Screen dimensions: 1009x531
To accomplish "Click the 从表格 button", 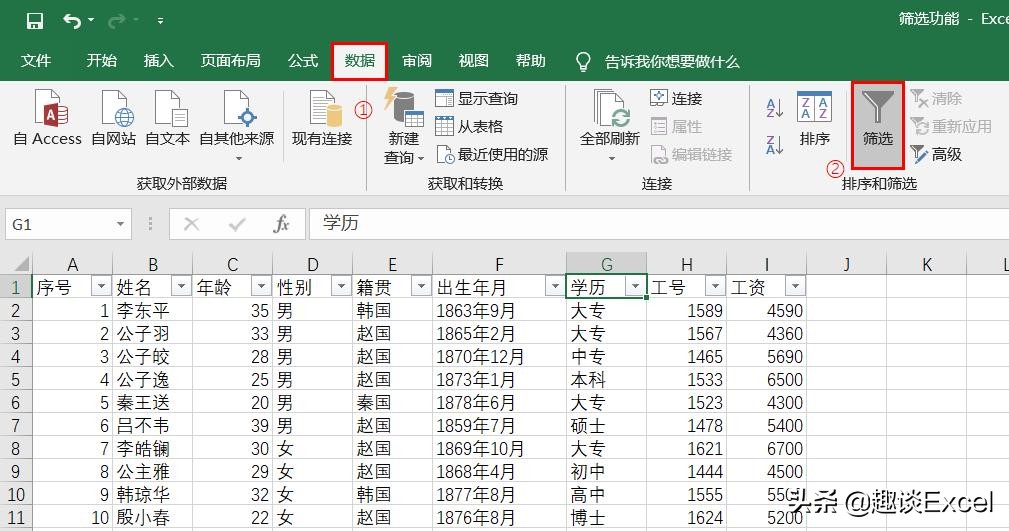I will click(469, 126).
